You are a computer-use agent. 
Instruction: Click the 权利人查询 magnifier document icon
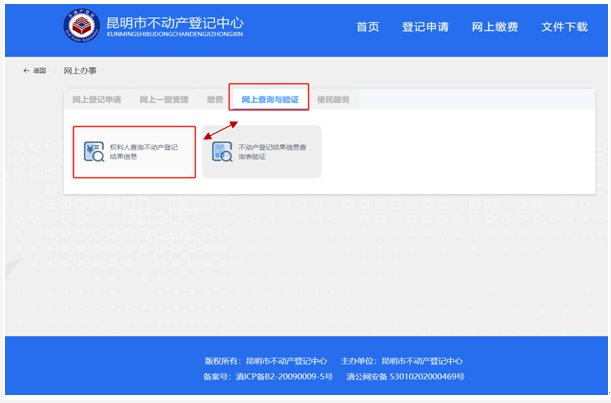pos(95,151)
